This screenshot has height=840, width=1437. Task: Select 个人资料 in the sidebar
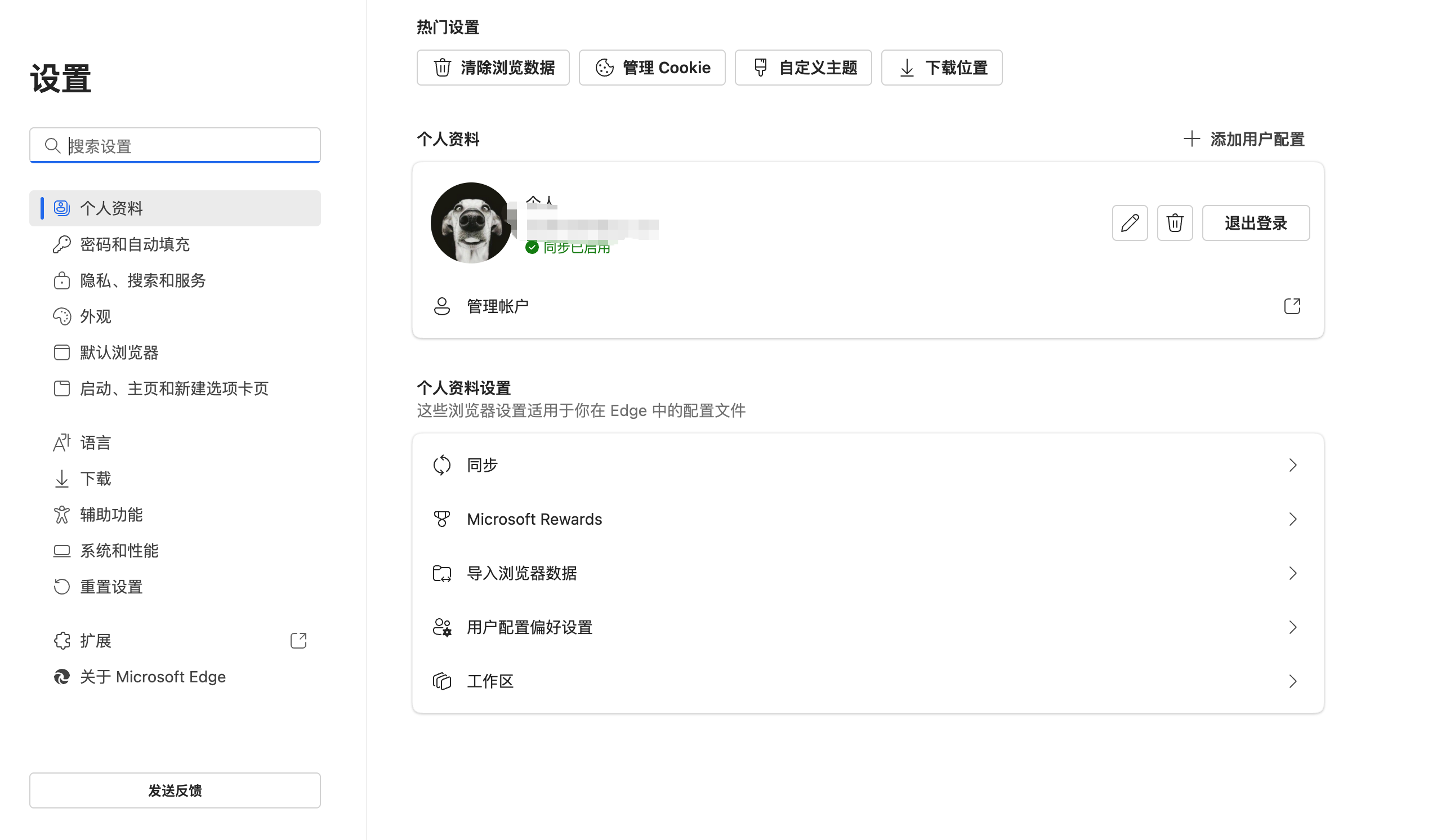(x=175, y=208)
